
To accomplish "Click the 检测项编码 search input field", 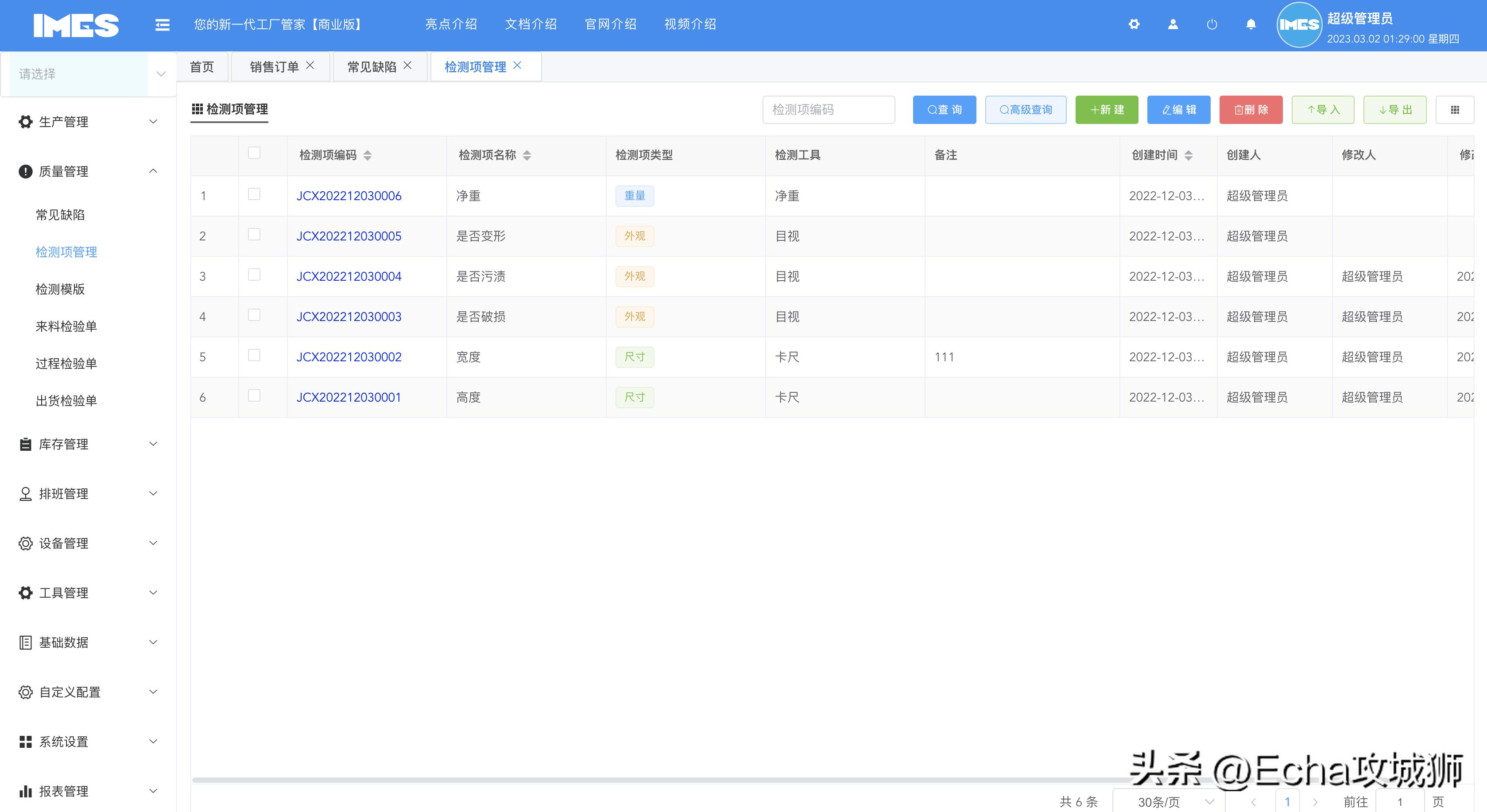I will click(x=829, y=109).
